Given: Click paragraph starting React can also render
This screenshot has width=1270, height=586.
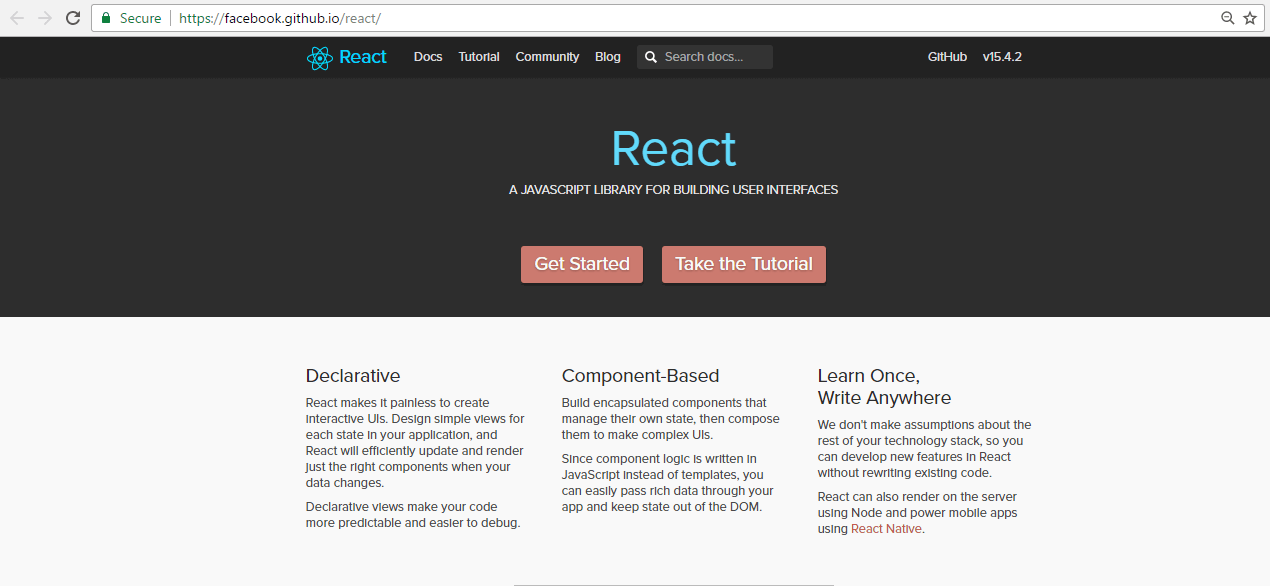Looking at the screenshot, I should coord(918,513).
